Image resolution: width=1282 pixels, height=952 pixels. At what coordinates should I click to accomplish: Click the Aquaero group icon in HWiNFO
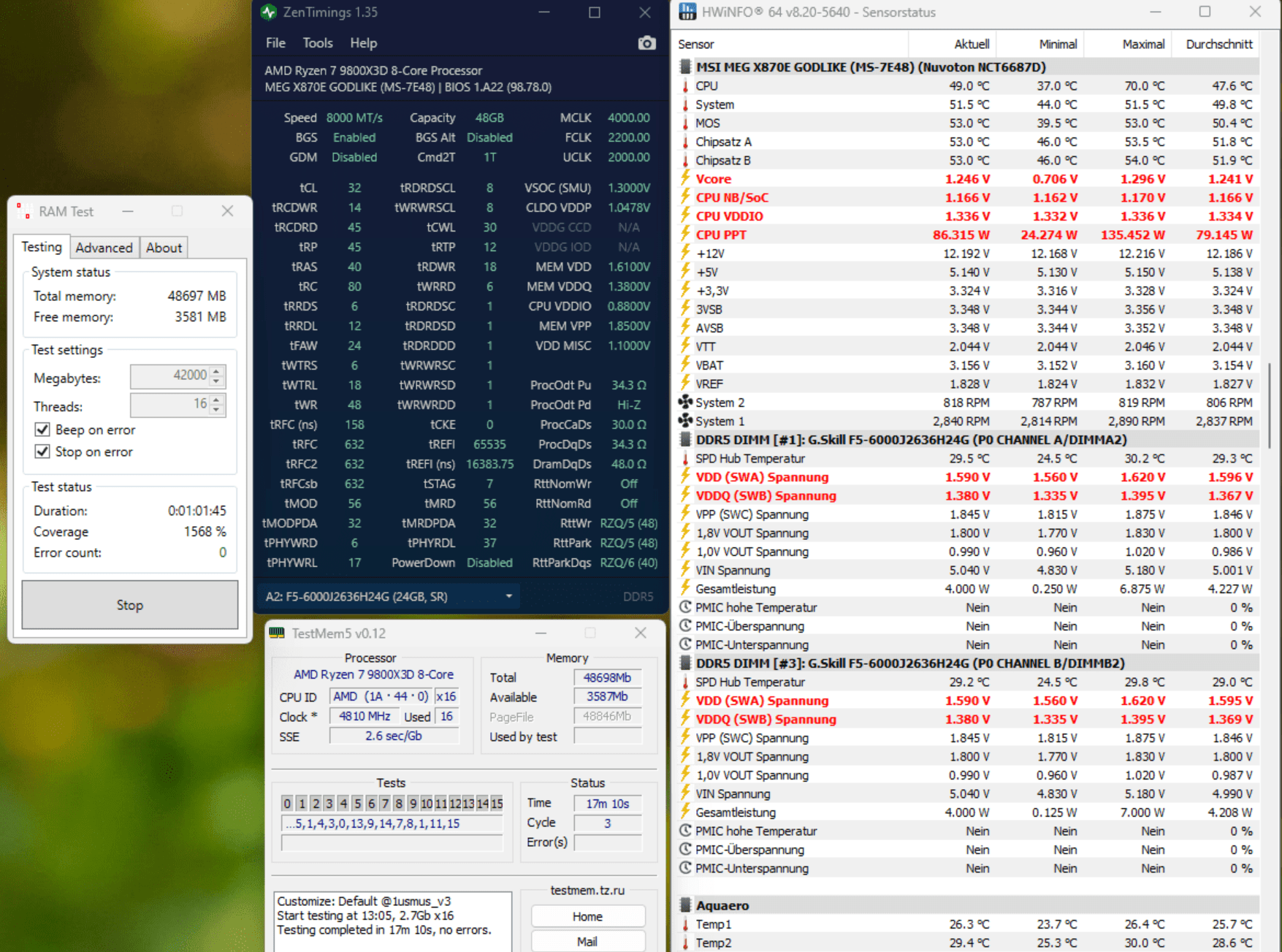pos(685,905)
